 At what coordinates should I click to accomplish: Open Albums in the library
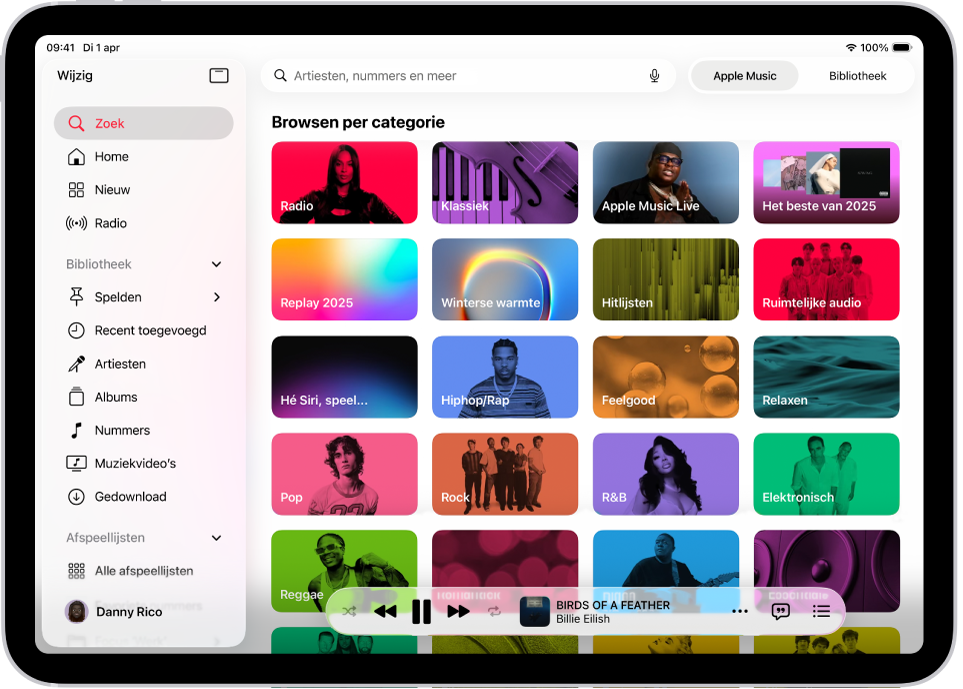tap(143, 397)
